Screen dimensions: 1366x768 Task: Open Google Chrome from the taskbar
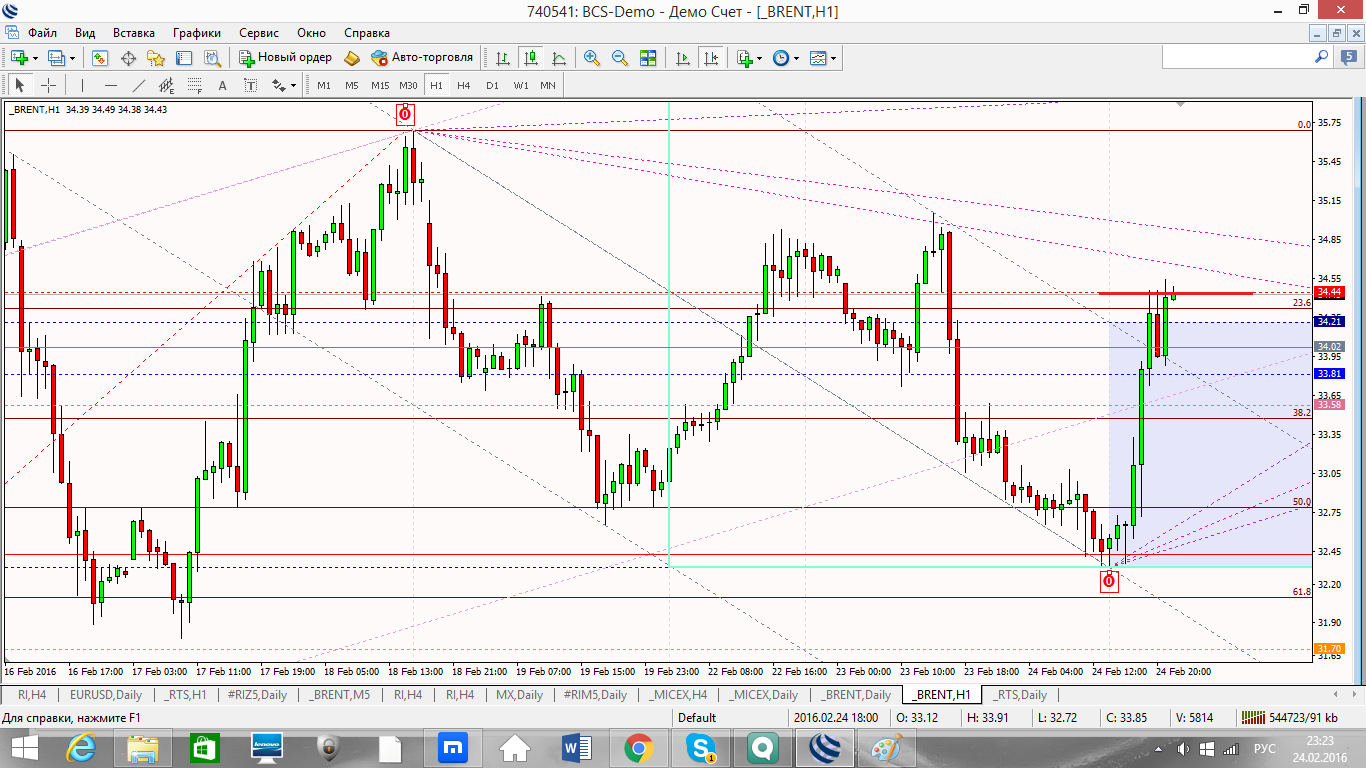point(640,747)
